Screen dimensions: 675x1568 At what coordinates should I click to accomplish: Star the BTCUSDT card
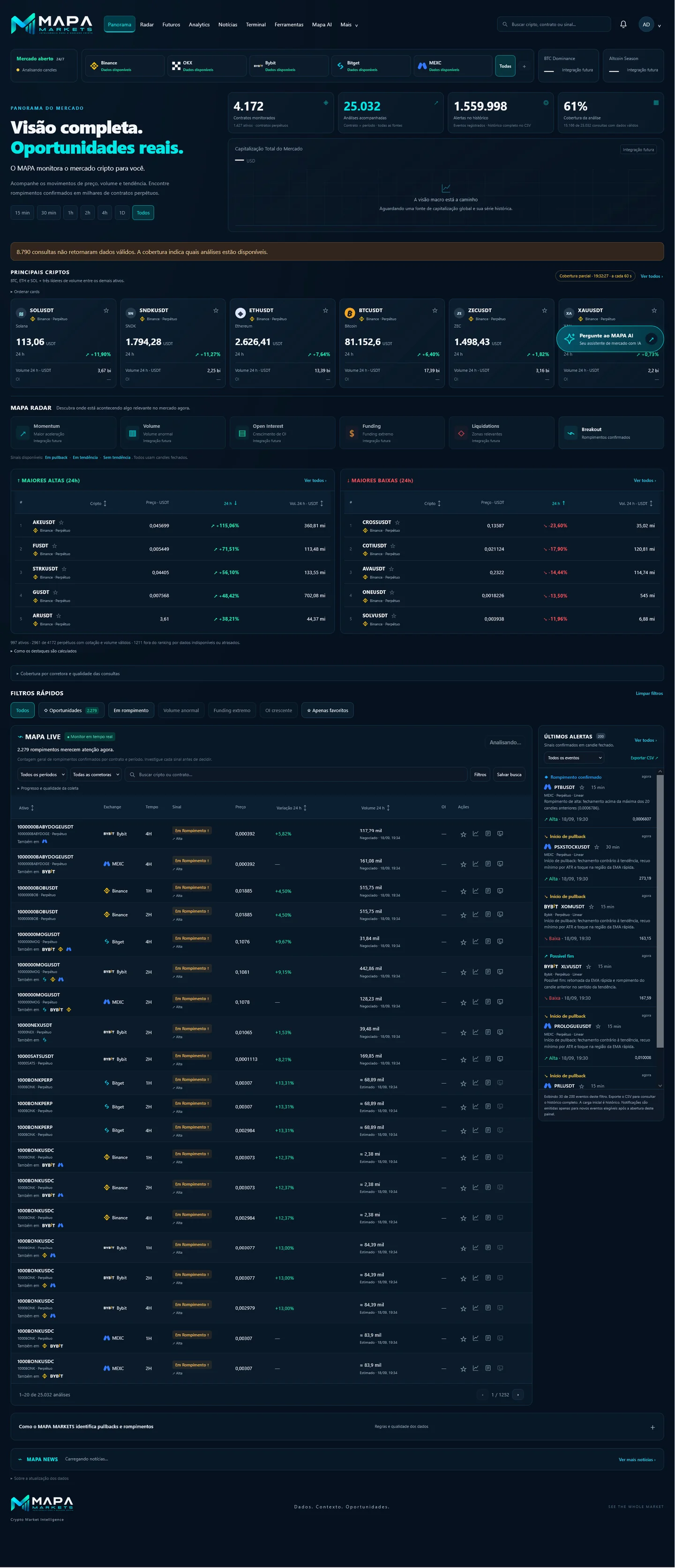click(435, 310)
